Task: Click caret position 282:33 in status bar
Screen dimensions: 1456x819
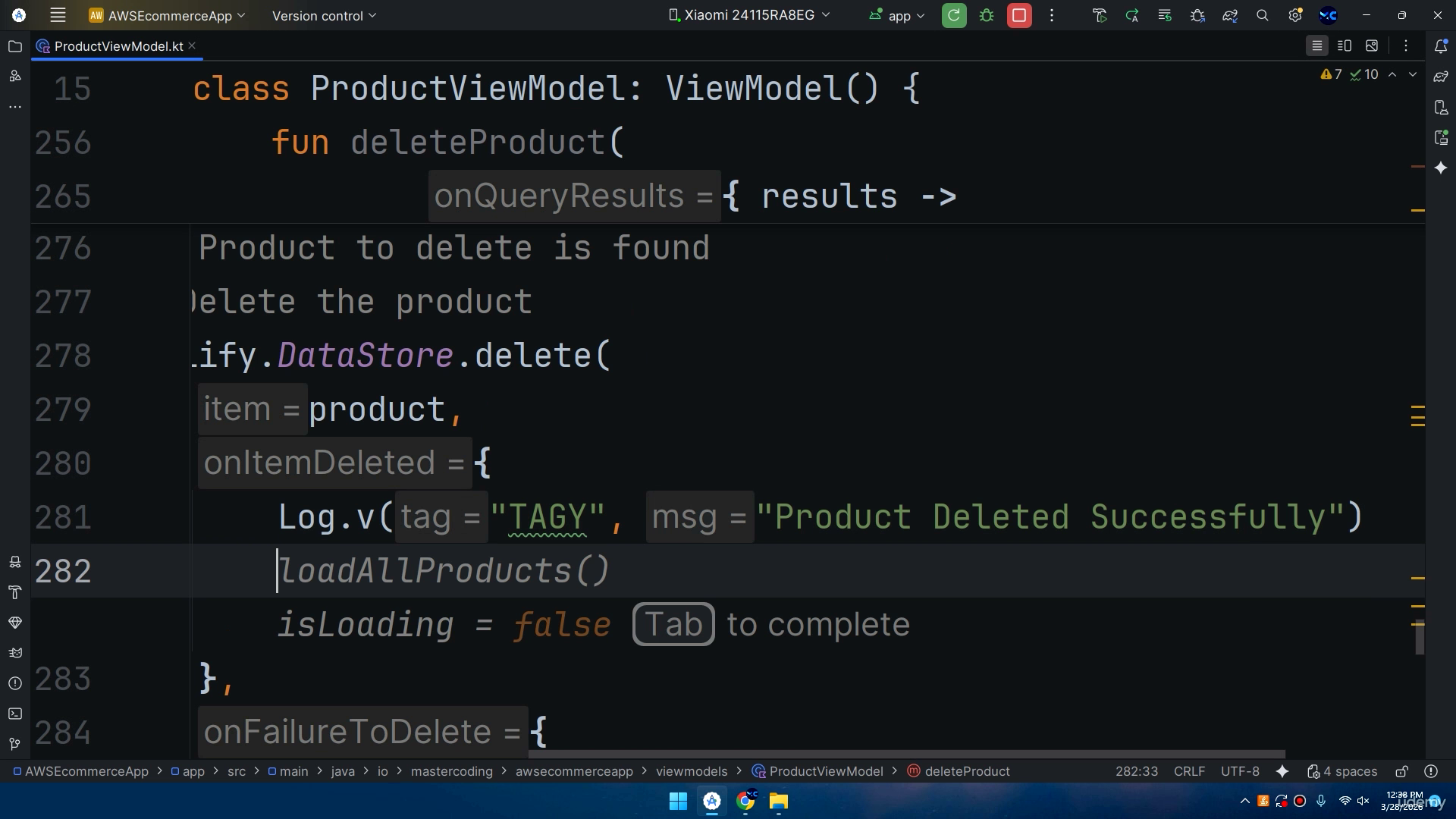Action: [x=1136, y=771]
